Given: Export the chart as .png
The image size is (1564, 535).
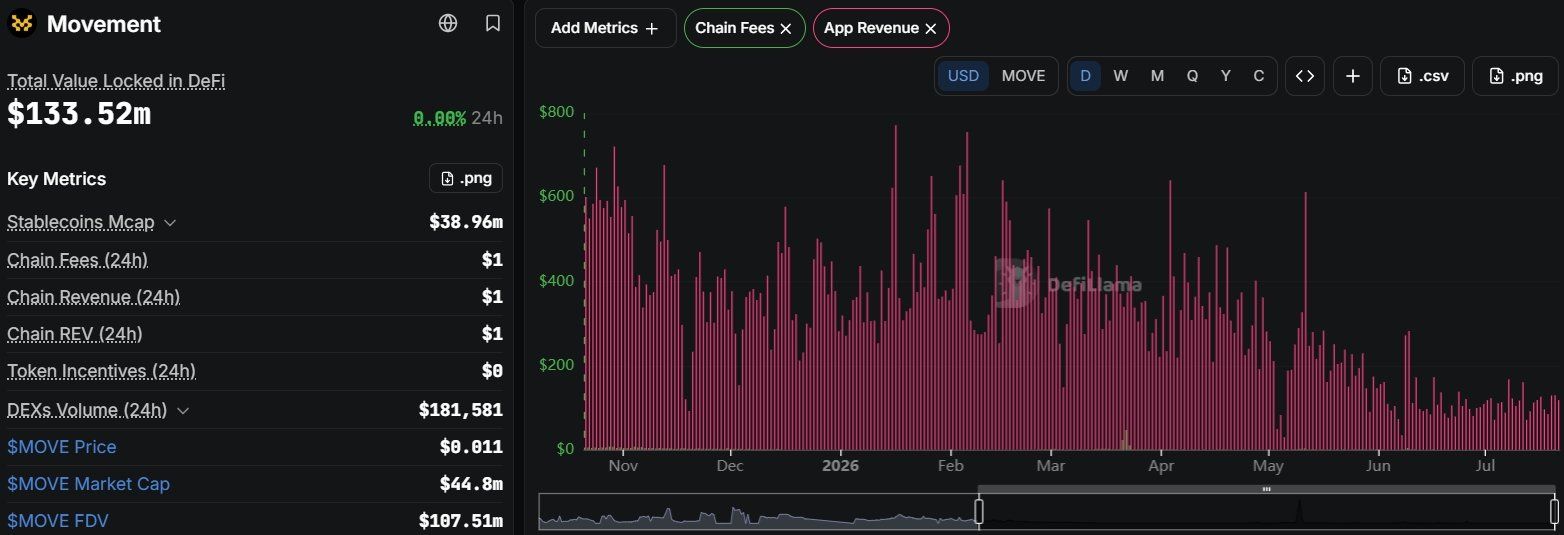Looking at the screenshot, I should tap(1515, 76).
